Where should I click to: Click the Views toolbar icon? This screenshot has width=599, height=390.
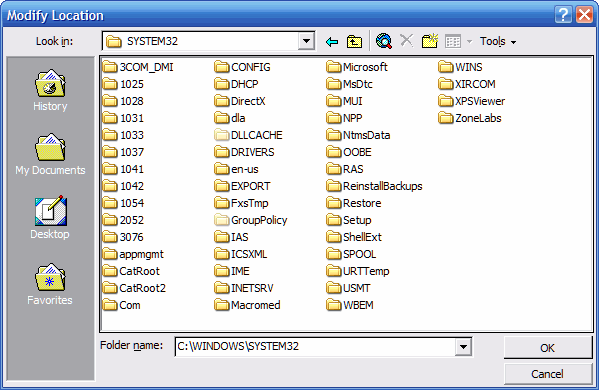click(453, 41)
